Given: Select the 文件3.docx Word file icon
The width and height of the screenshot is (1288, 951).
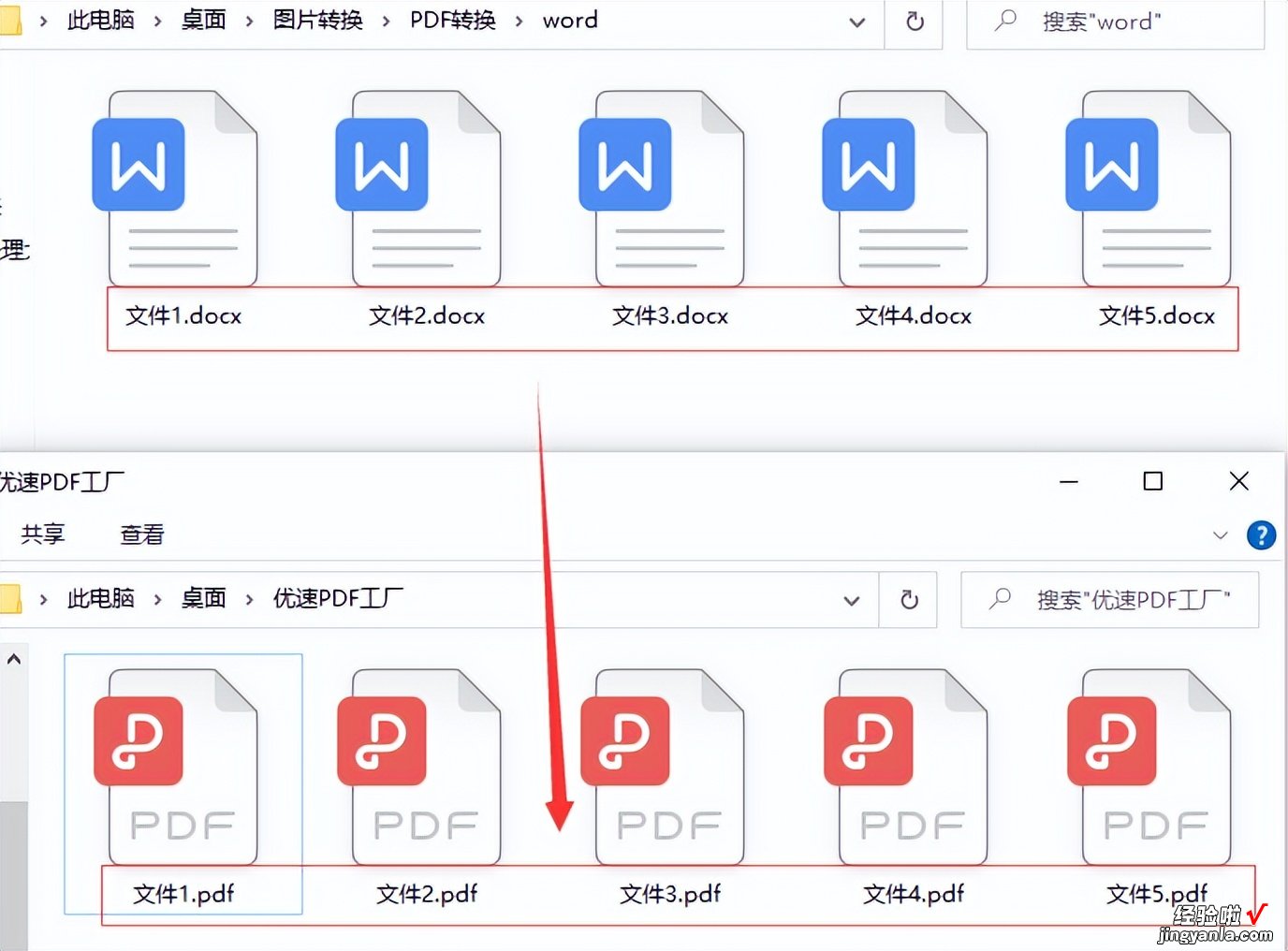Looking at the screenshot, I should click(662, 188).
